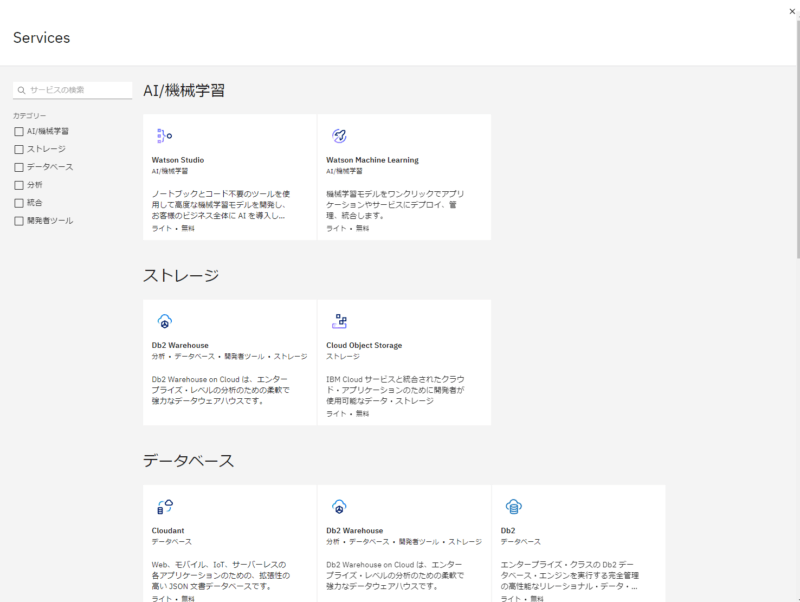800x602 pixels.
Task: Click the Db2 Warehouse icon under ストレージ
Action: click(164, 321)
